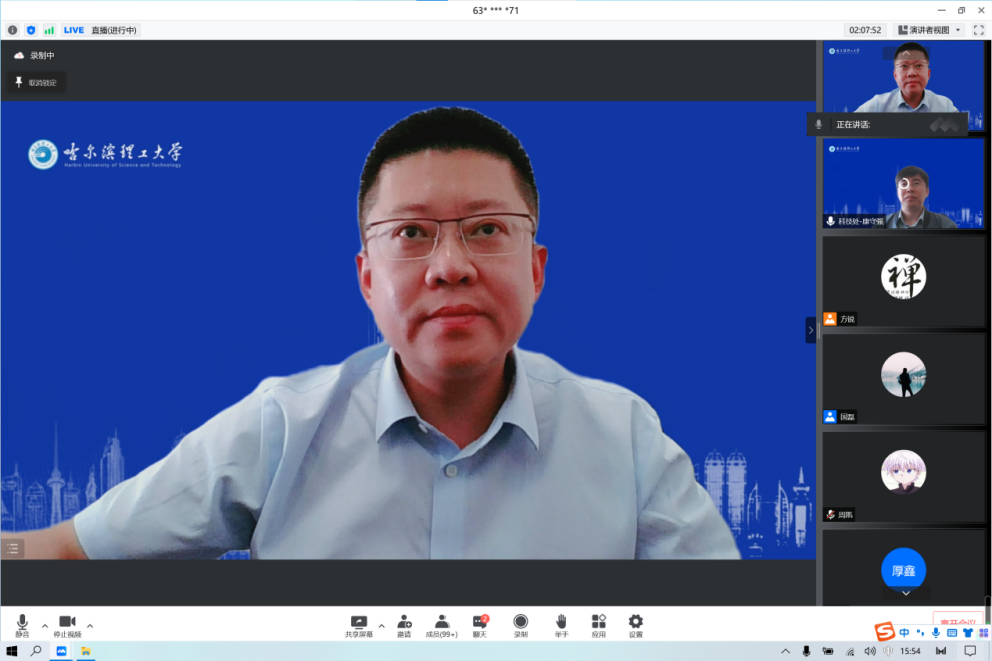
Task: Open Windows search in the taskbar
Action: click(x=36, y=651)
